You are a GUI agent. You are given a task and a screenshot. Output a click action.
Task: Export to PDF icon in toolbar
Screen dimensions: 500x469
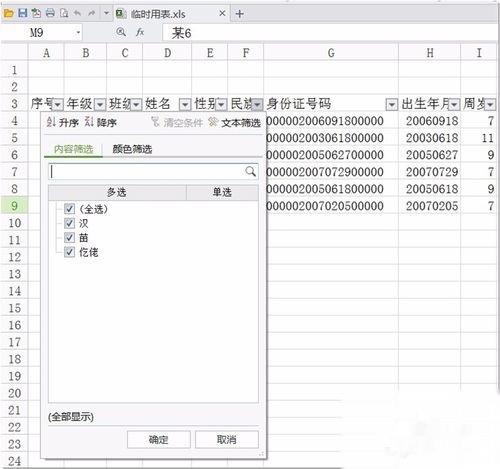click(x=36, y=13)
